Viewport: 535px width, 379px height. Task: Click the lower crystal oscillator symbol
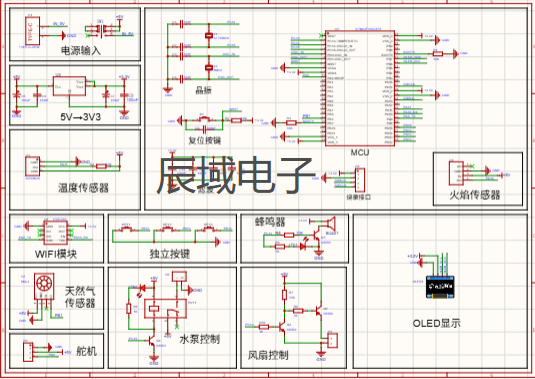(x=209, y=68)
